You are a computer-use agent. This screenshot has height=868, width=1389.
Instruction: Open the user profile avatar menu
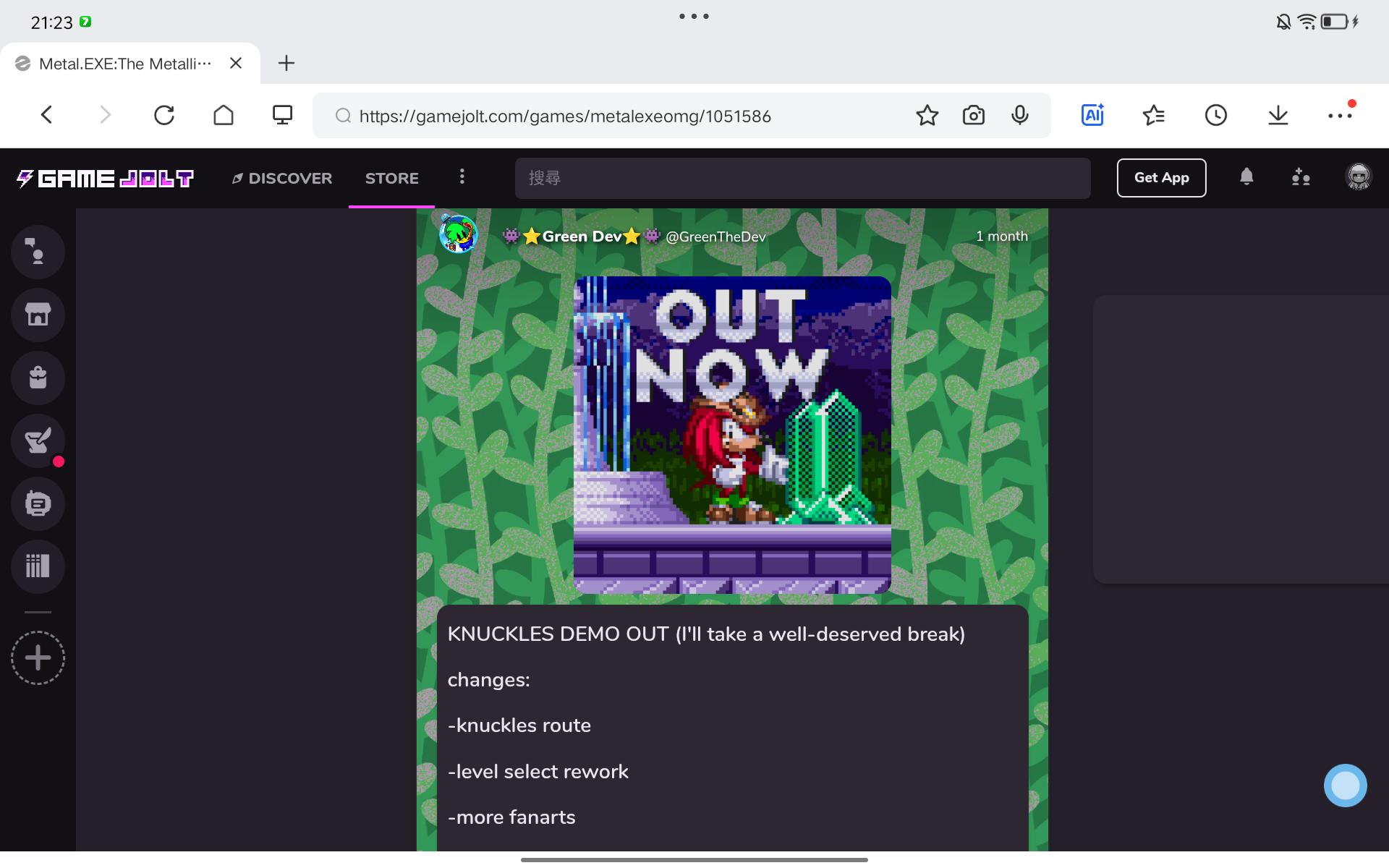click(1359, 177)
